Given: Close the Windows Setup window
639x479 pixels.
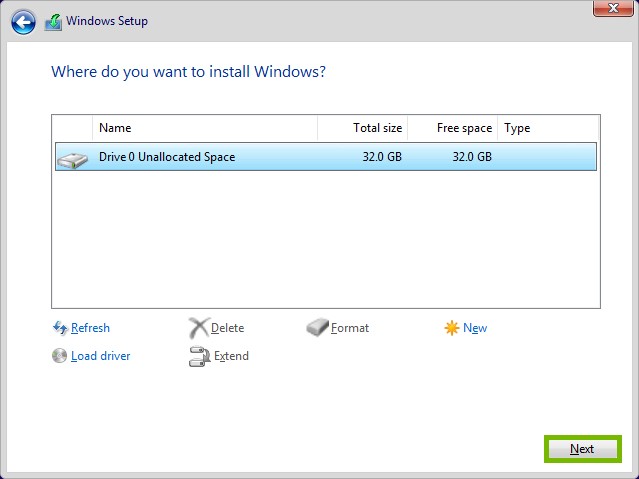Looking at the screenshot, I should tap(613, 8).
